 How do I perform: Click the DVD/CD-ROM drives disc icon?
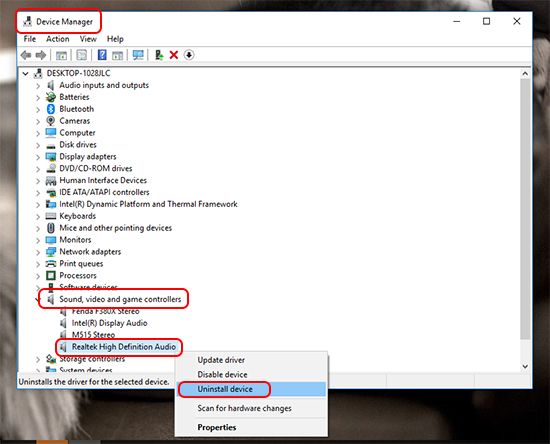[x=51, y=168]
